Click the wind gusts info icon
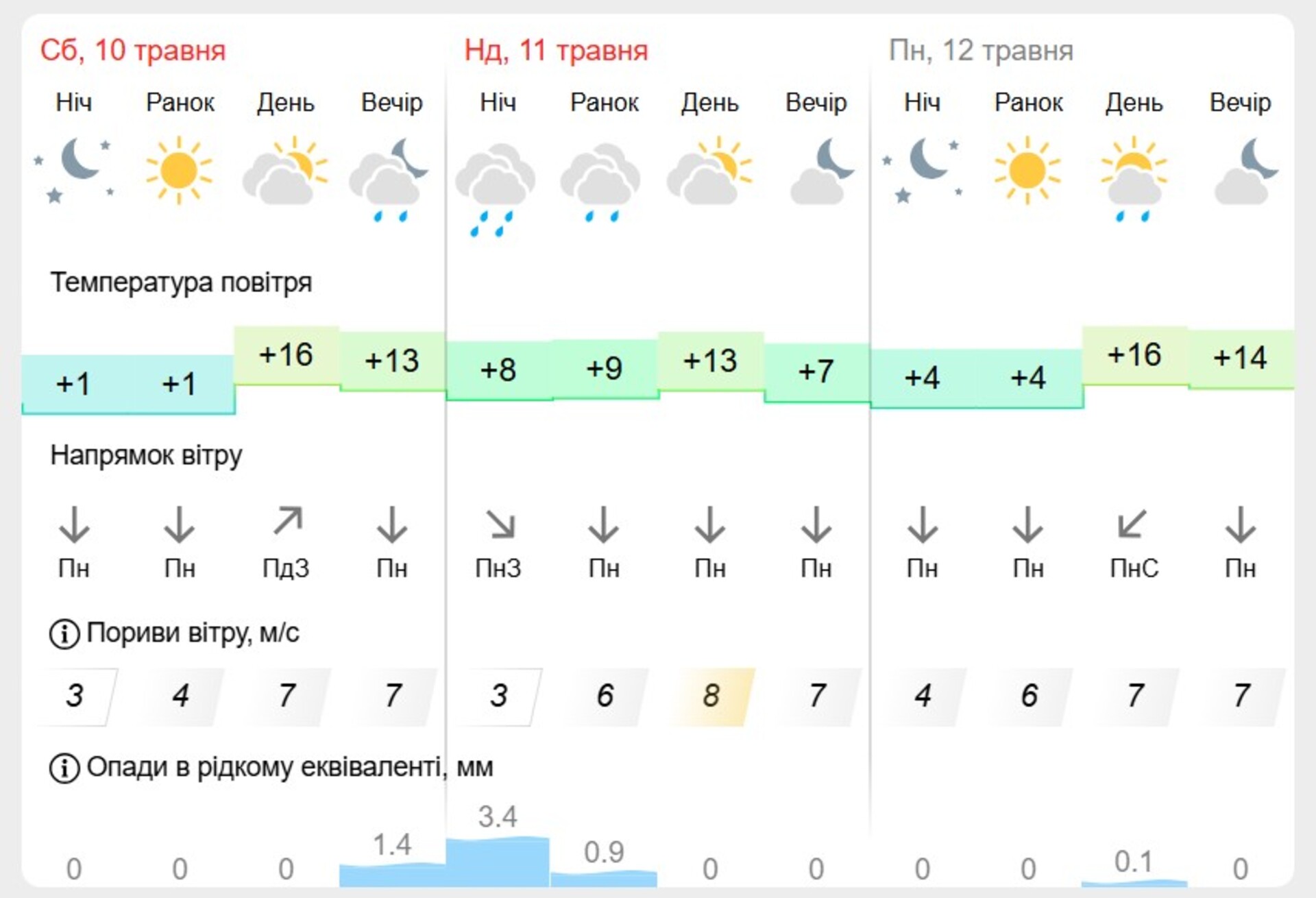Screen dimensions: 1316x898 coord(64,634)
